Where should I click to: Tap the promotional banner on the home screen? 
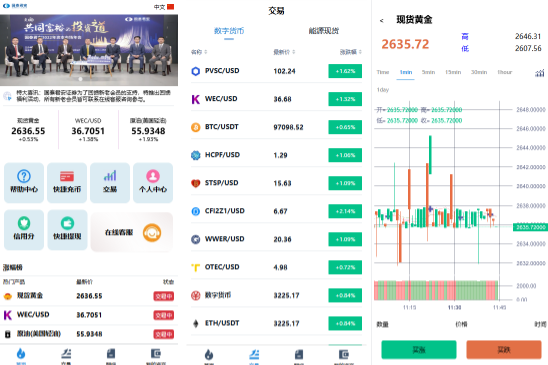click(89, 50)
